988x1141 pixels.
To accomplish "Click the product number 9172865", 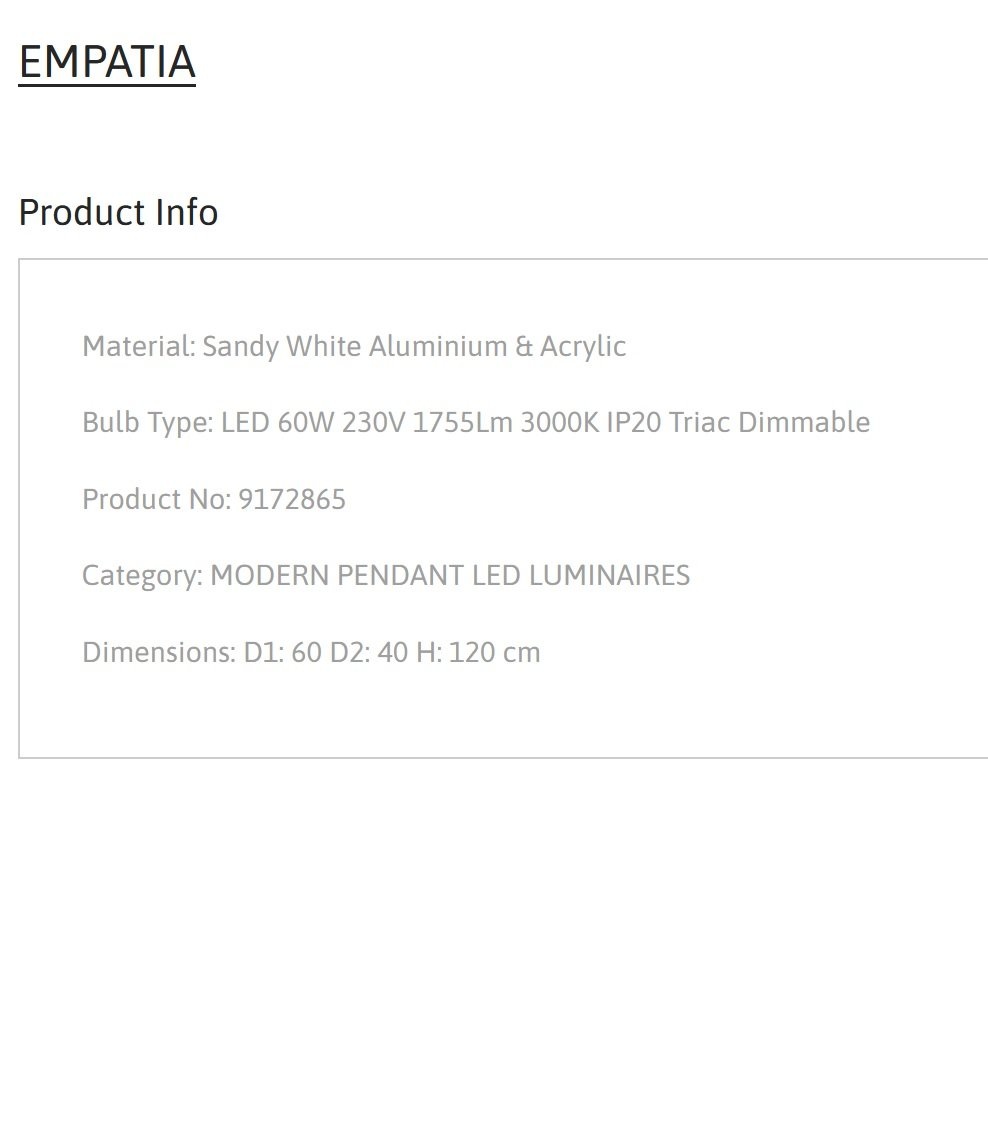I will [292, 499].
